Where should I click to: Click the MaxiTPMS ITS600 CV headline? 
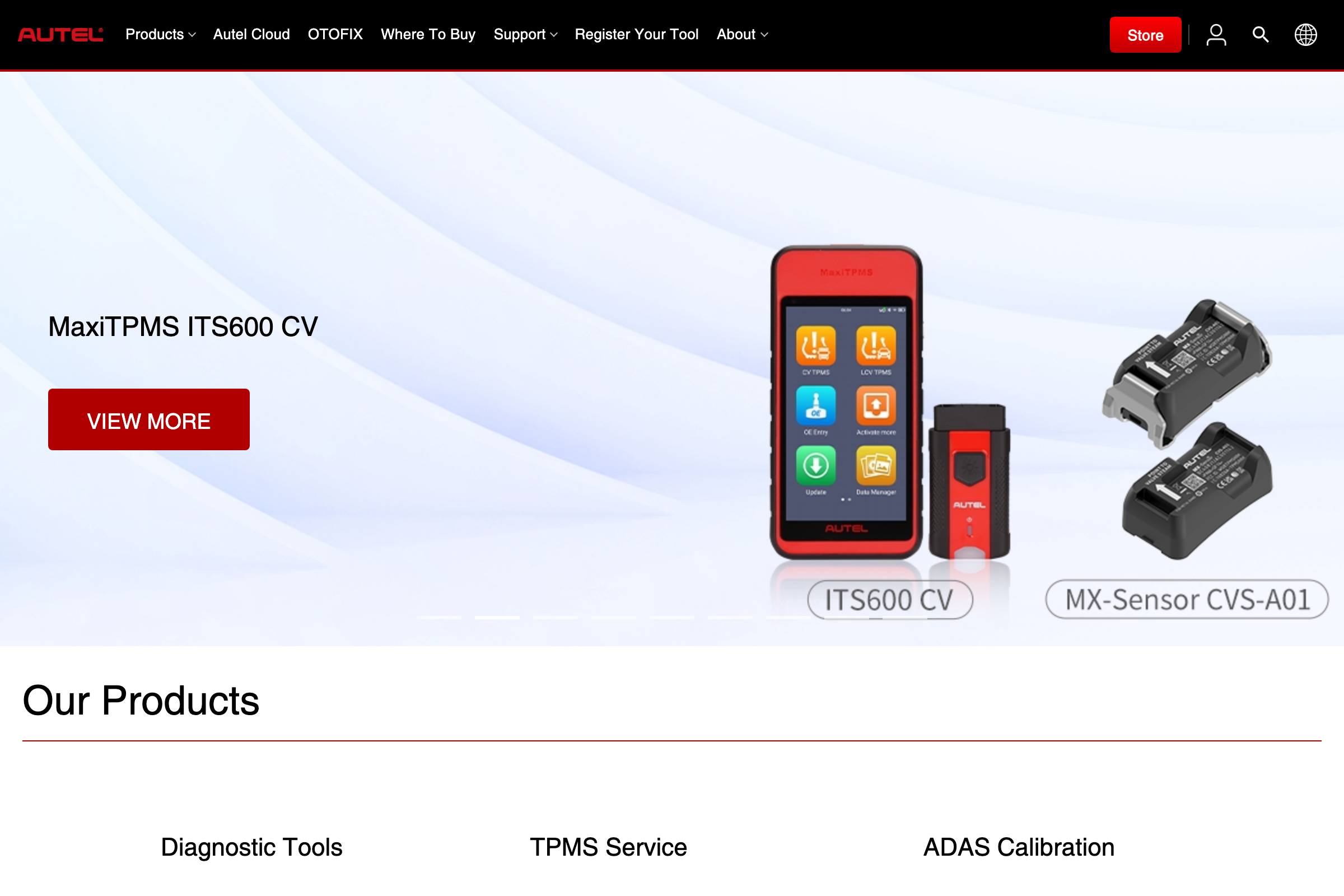(183, 327)
